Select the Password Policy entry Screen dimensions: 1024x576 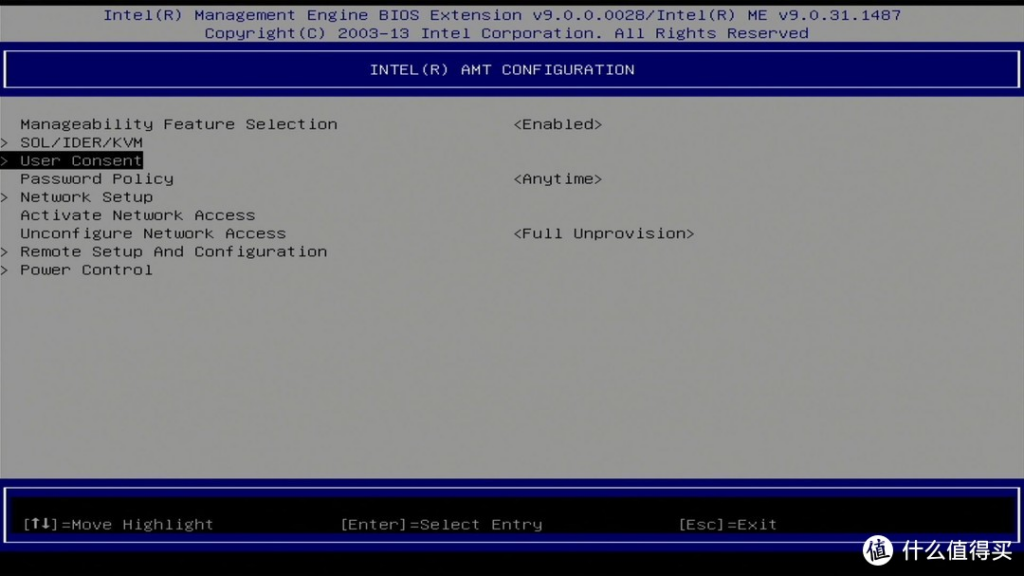[x=96, y=179]
